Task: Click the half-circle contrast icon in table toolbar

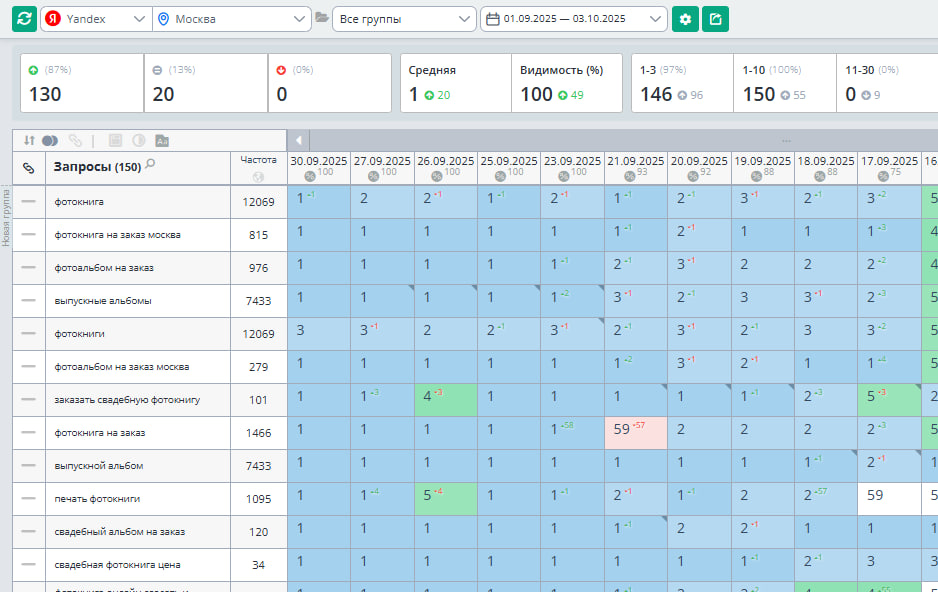Action: (139, 141)
